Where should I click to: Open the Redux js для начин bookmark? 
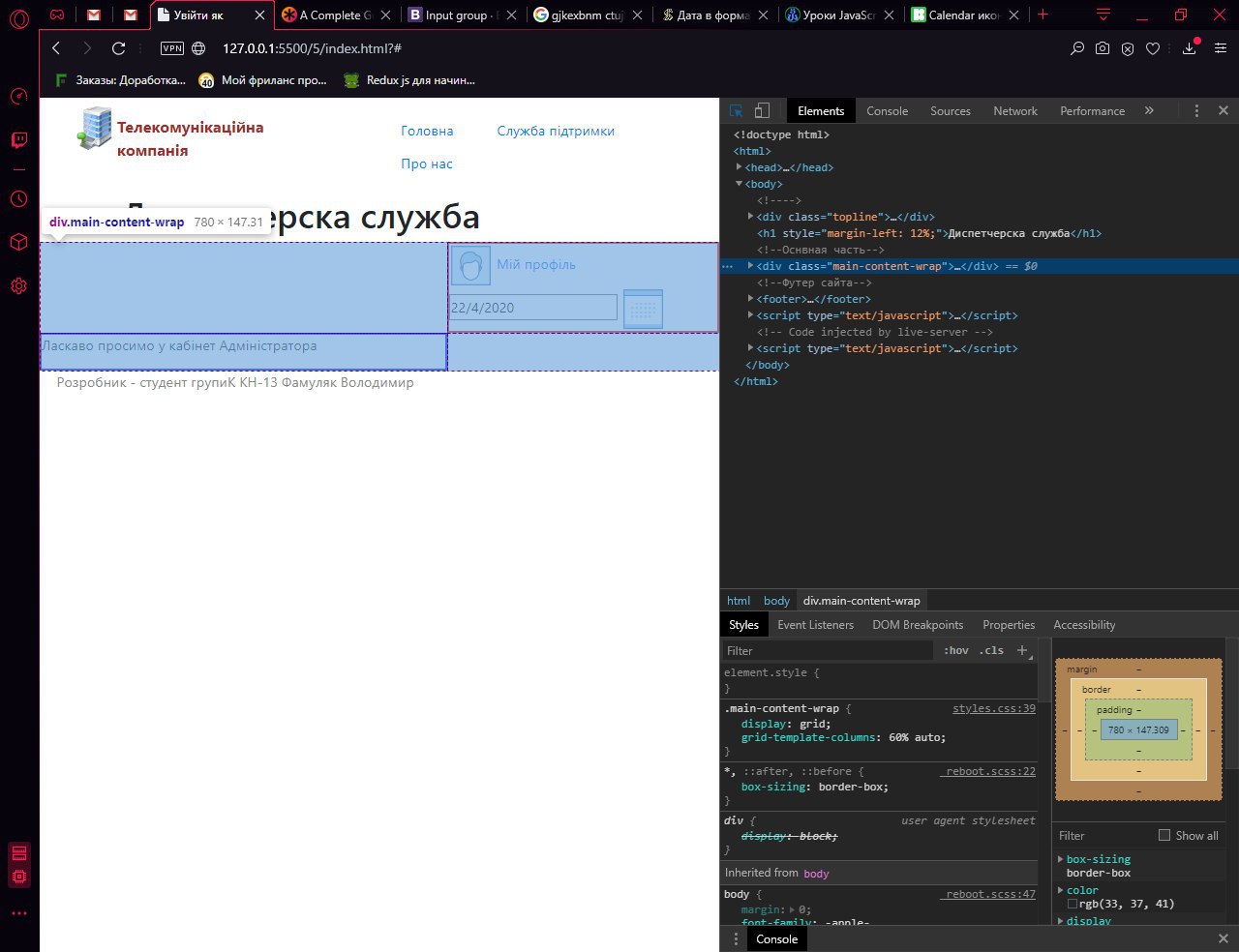pyautogui.click(x=410, y=80)
